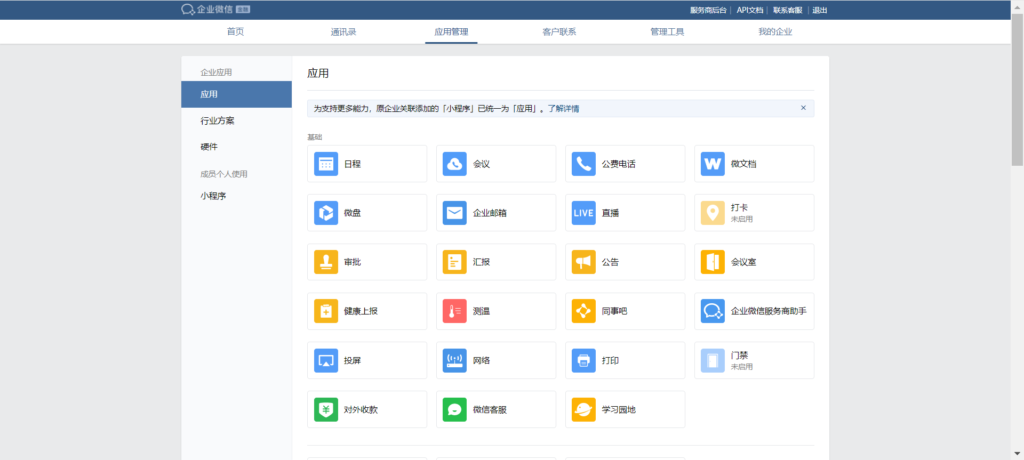Viewport: 1024px width, 460px height.
Task: Go to the 首页 tab
Action: [x=235, y=32]
